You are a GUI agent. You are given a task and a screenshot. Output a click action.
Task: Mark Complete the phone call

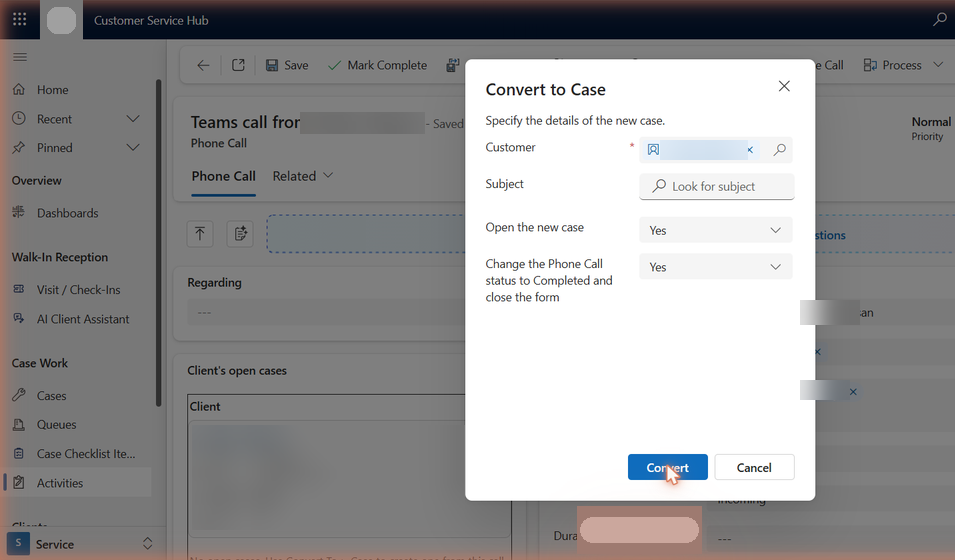tap(378, 65)
